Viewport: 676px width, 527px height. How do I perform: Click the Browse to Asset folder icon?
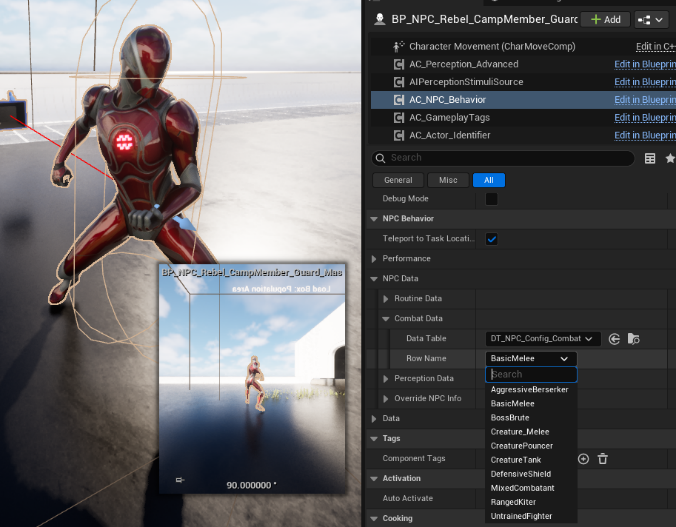point(633,339)
